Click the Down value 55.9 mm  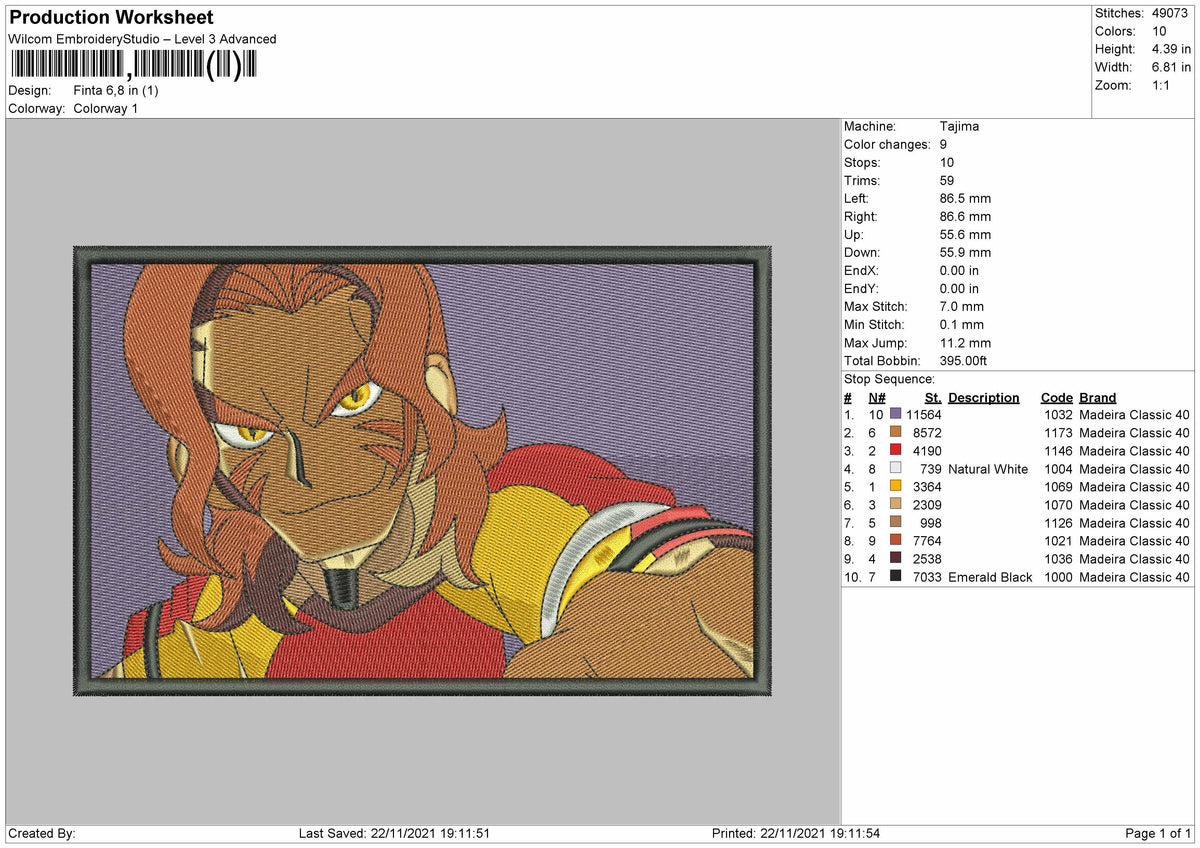click(x=965, y=252)
